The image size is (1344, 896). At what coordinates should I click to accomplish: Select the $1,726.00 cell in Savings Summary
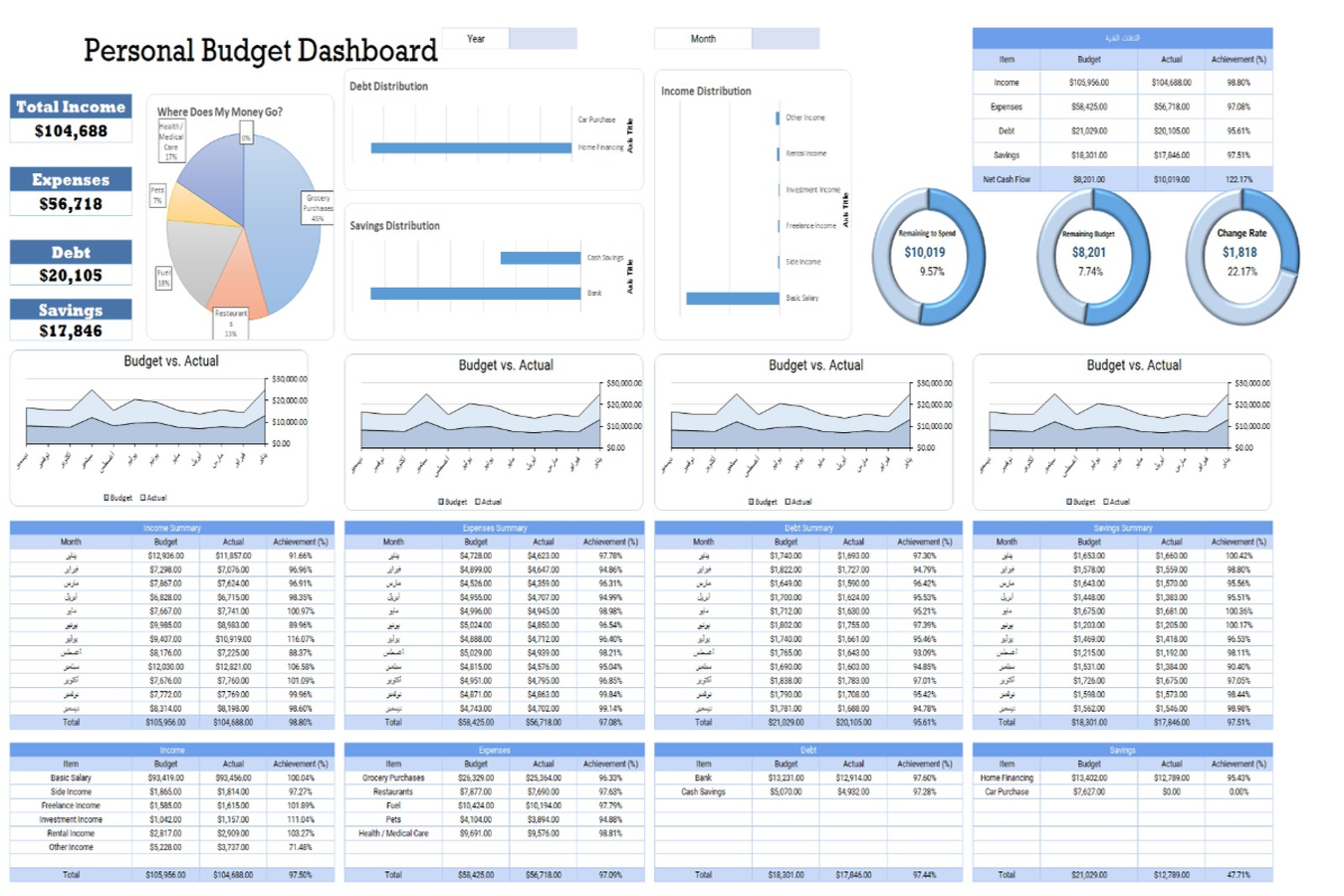1089,681
